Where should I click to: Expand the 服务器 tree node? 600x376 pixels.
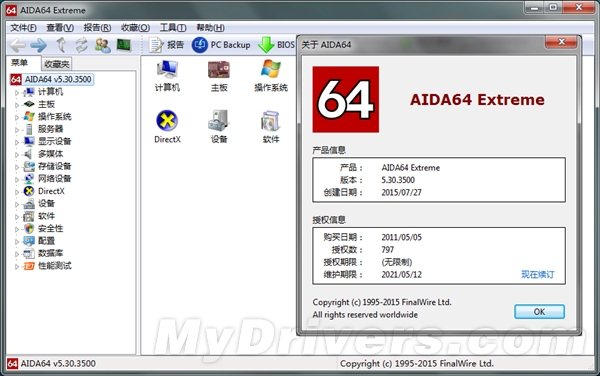point(17,130)
